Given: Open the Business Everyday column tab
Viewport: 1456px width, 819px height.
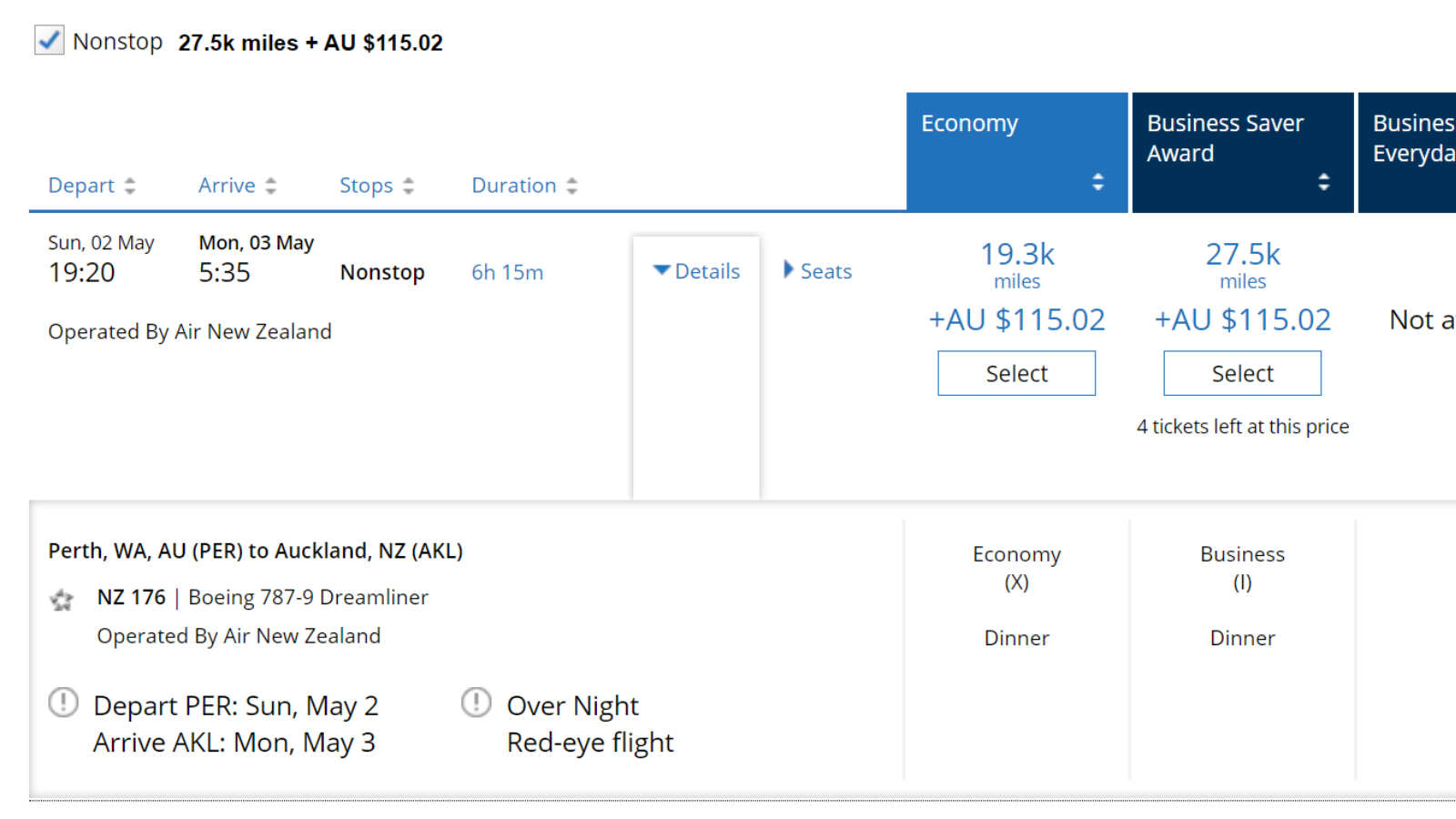Looking at the screenshot, I should [1407, 153].
